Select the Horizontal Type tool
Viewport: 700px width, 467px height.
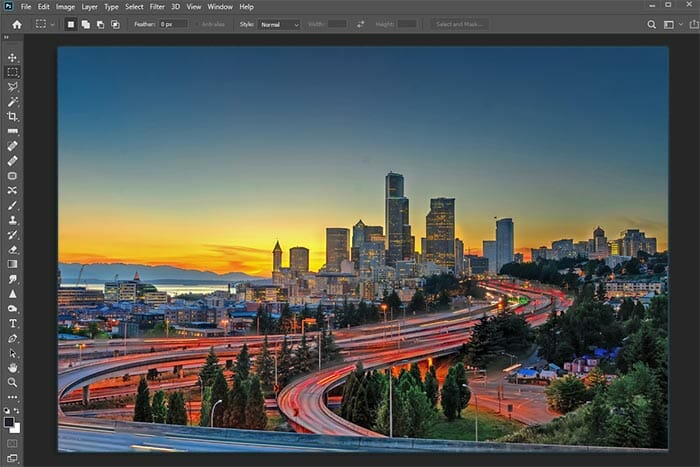(13, 323)
